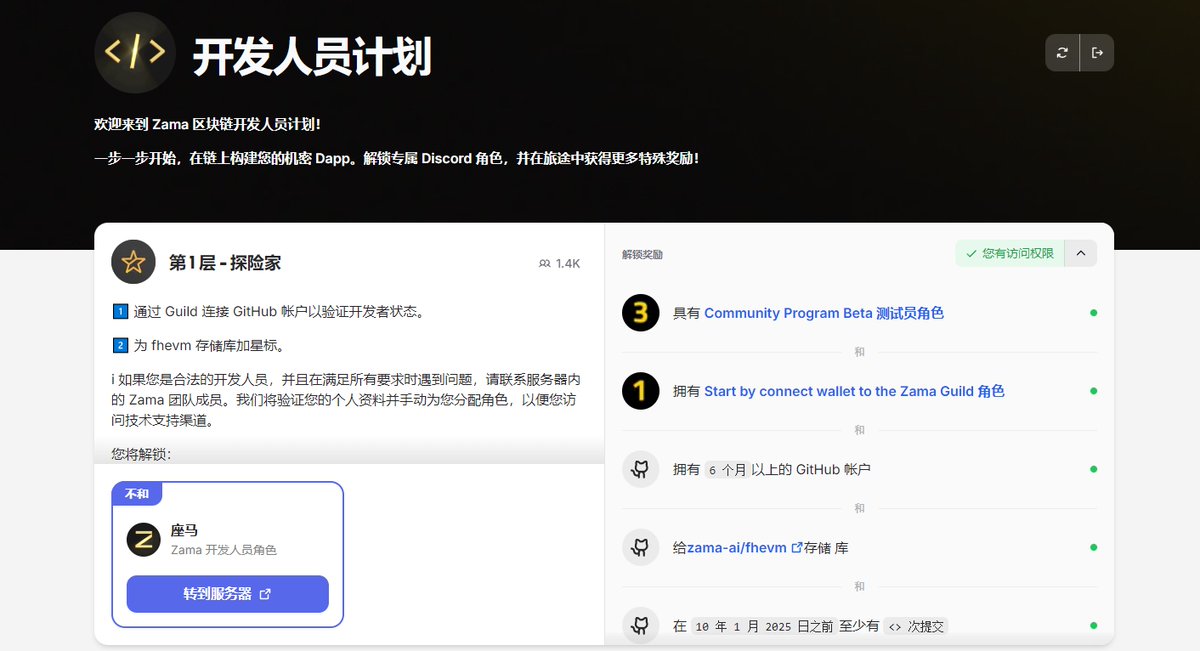
Task: Click the logout arrow icon in header
Action: (1097, 53)
